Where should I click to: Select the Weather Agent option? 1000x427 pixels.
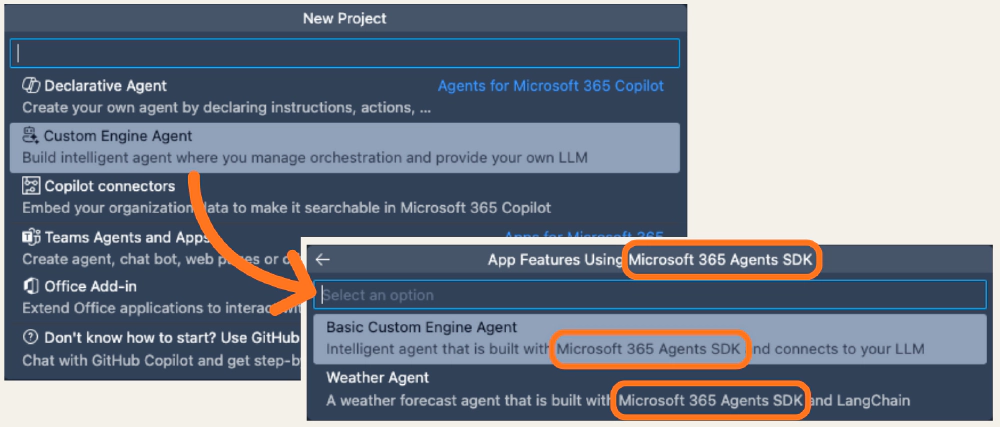378,378
